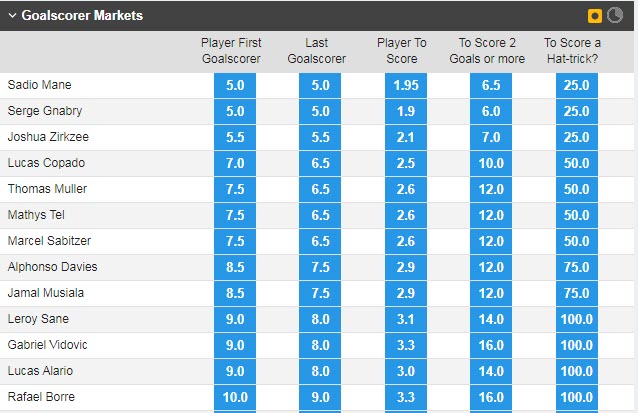Image resolution: width=638 pixels, height=413 pixels.
Task: Click the grey clock icon in header
Action: (615, 16)
